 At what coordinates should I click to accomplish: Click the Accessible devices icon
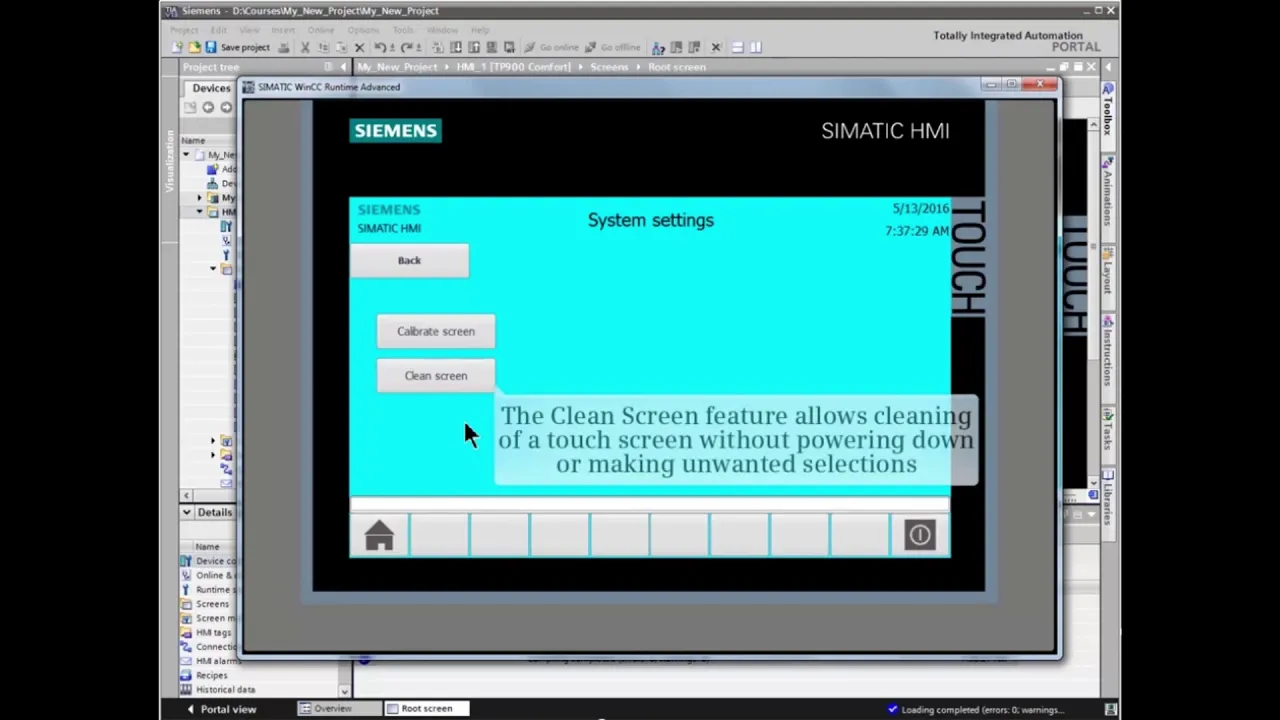click(x=658, y=47)
